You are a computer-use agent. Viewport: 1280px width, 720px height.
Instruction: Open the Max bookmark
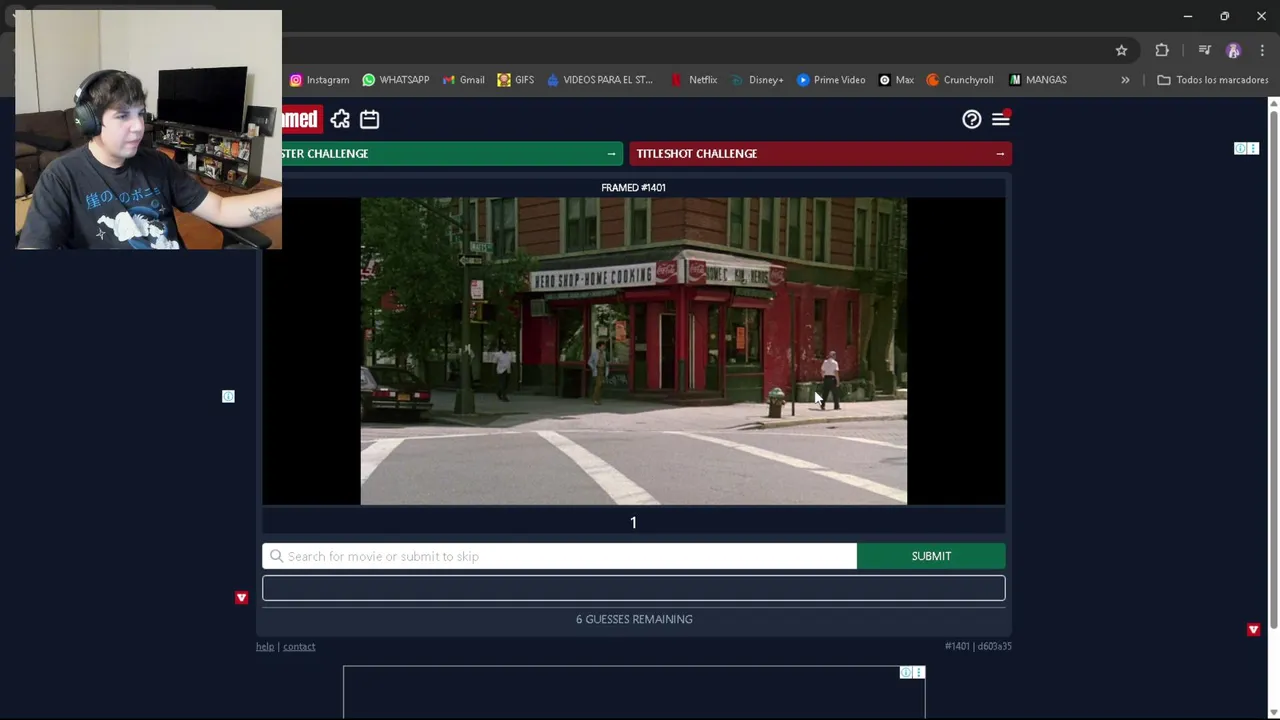[896, 80]
